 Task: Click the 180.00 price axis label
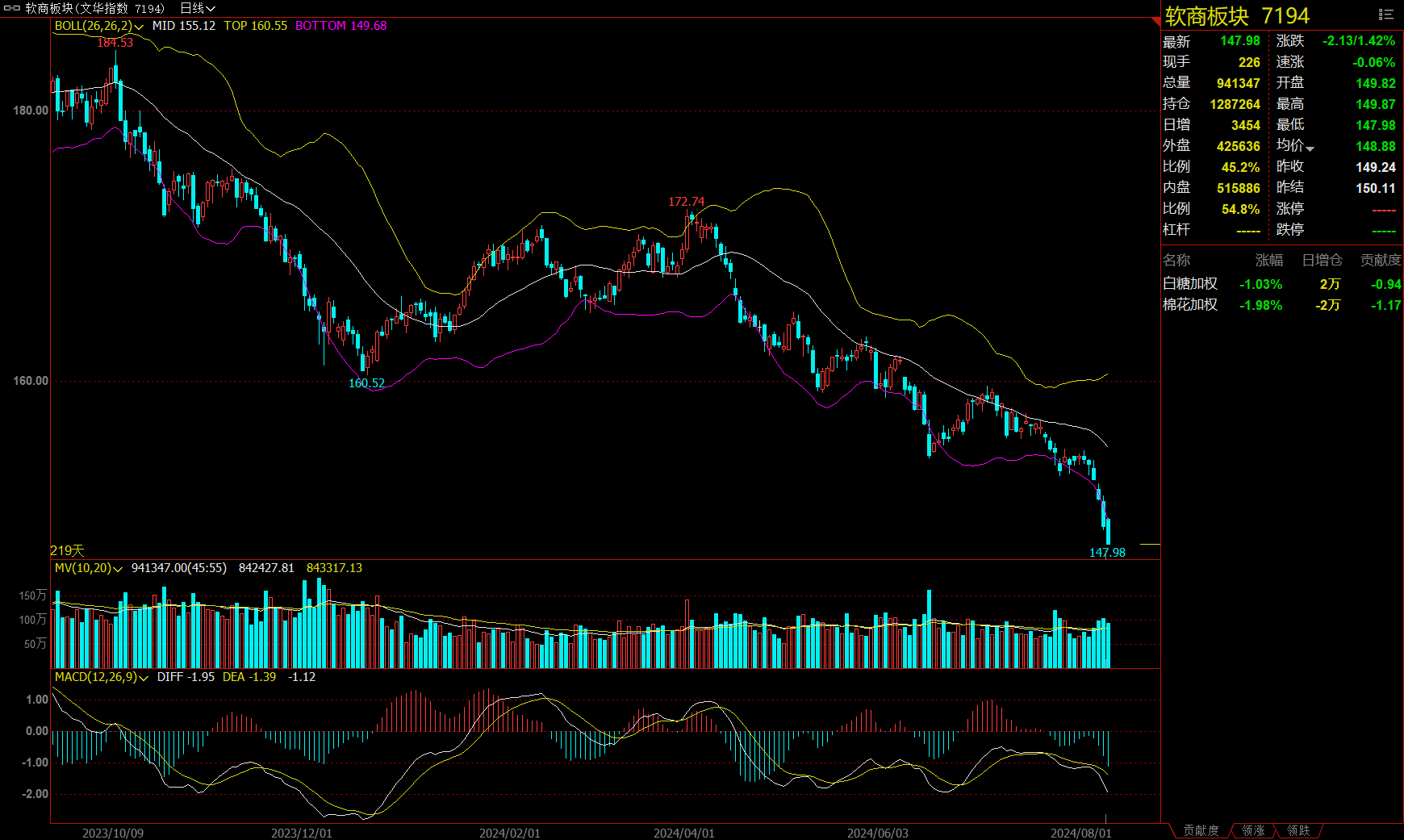[31, 111]
